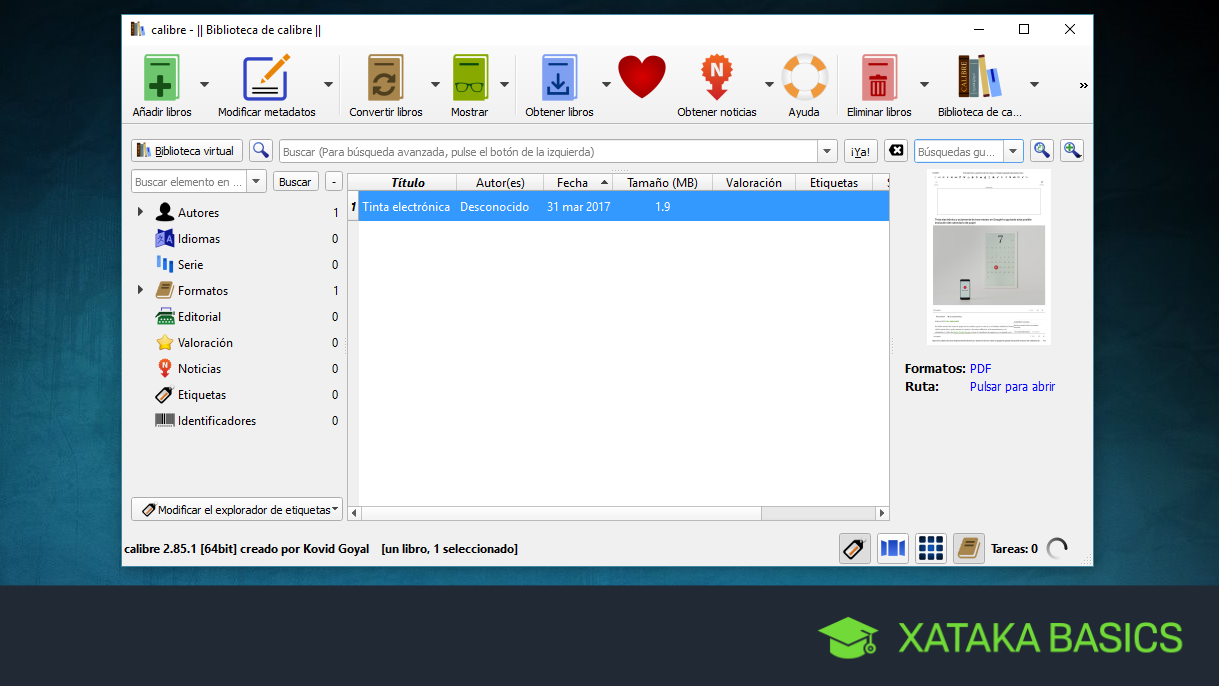Open the Biblioteca de calibre bookshelf icon

click(979, 77)
